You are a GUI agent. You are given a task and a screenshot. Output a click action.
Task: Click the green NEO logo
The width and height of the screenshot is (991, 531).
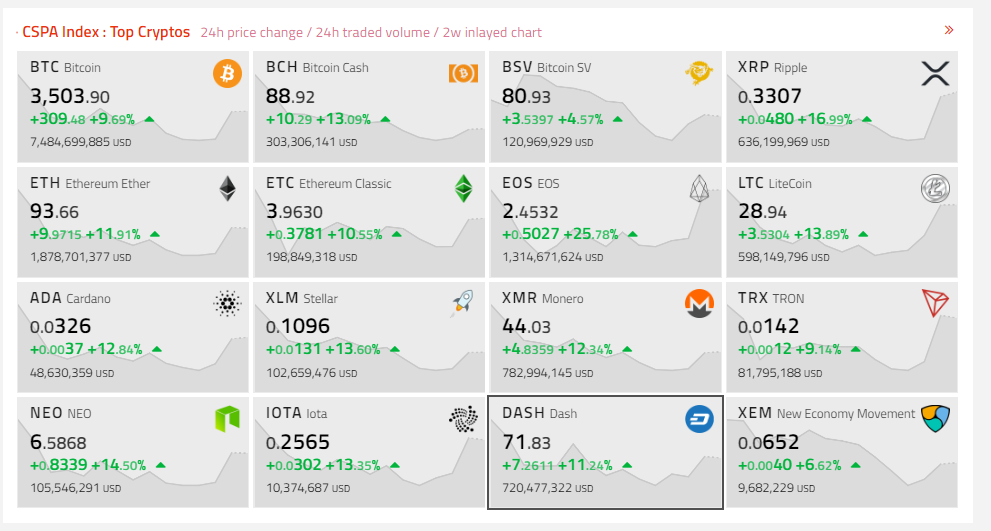pyautogui.click(x=228, y=418)
